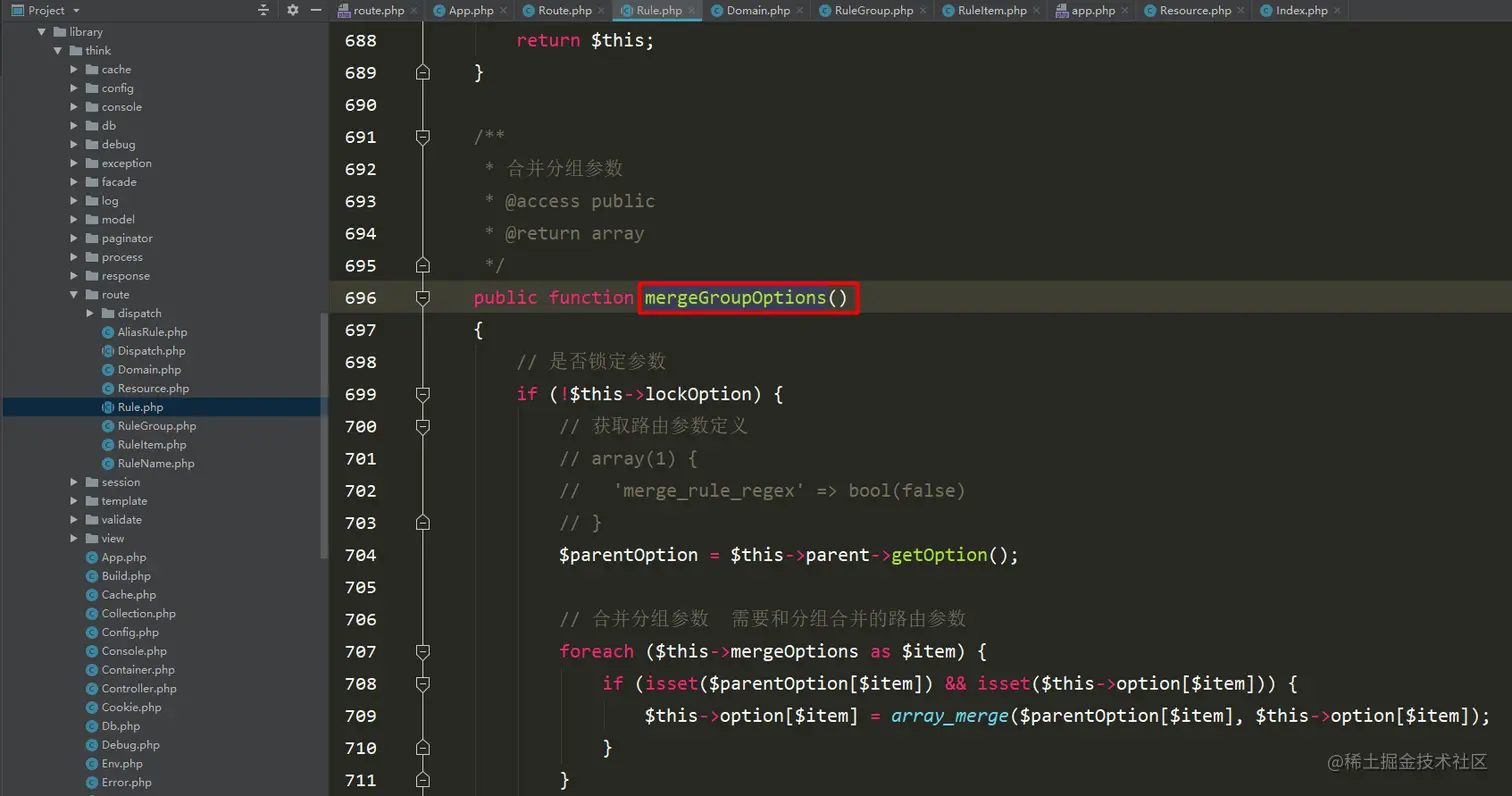Image resolution: width=1512 pixels, height=796 pixels.
Task: Open Build.php from the project tree
Action: coord(118,576)
